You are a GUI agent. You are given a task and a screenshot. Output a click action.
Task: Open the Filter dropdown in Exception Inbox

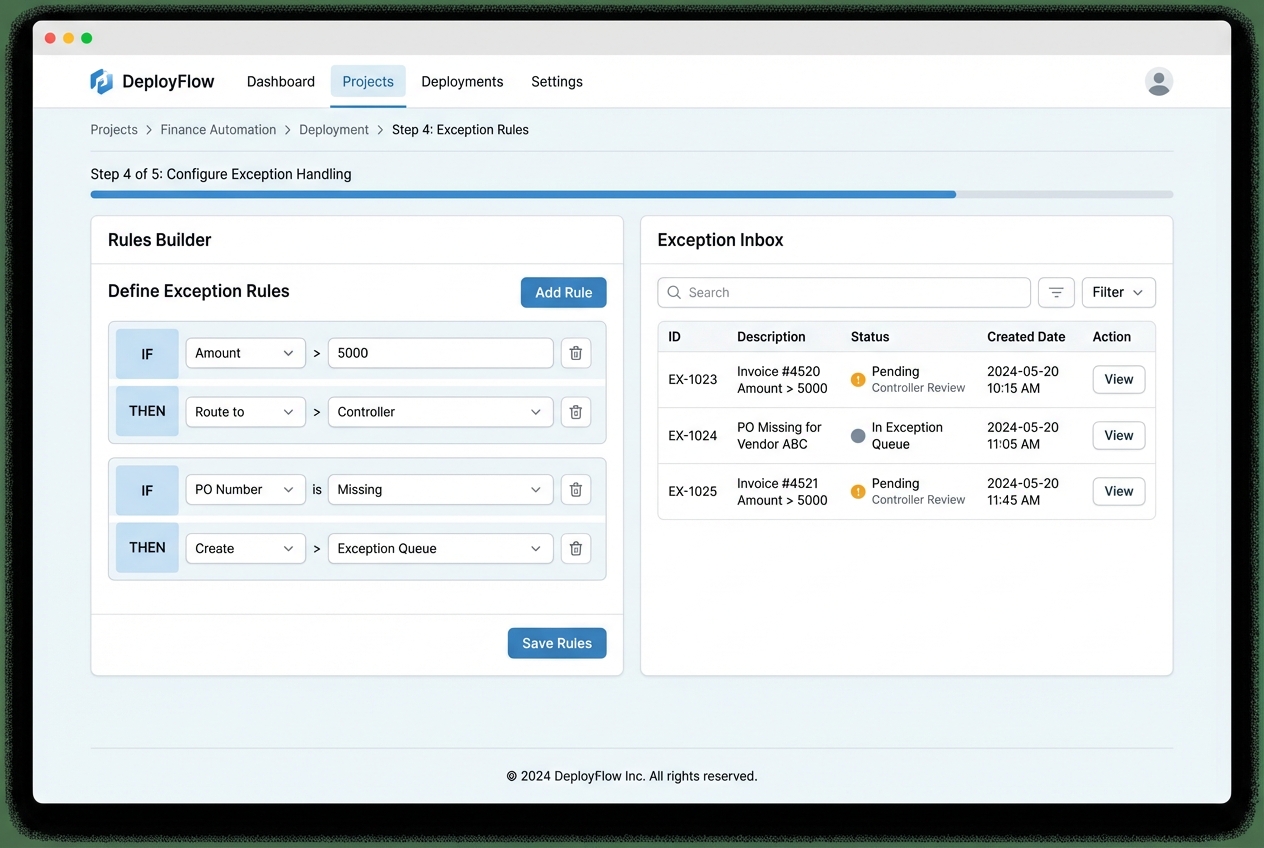click(x=1118, y=292)
